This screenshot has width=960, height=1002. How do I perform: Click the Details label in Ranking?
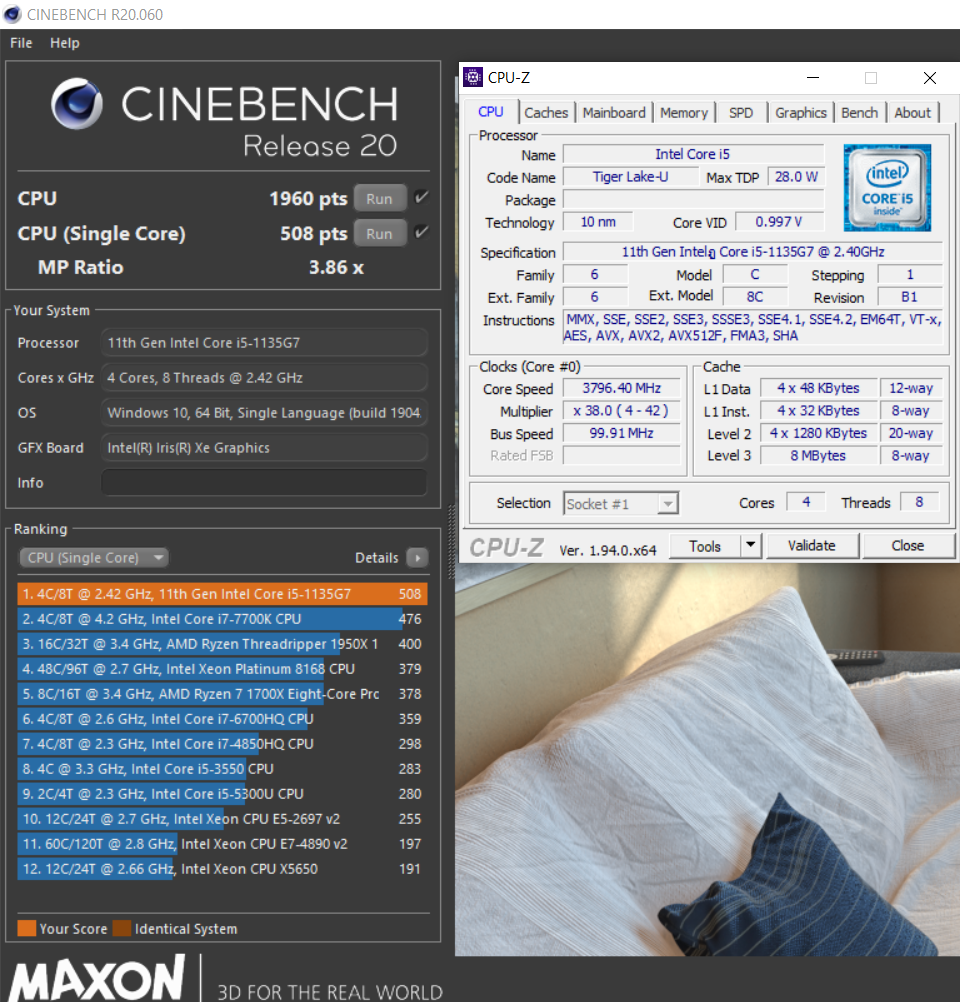376,558
